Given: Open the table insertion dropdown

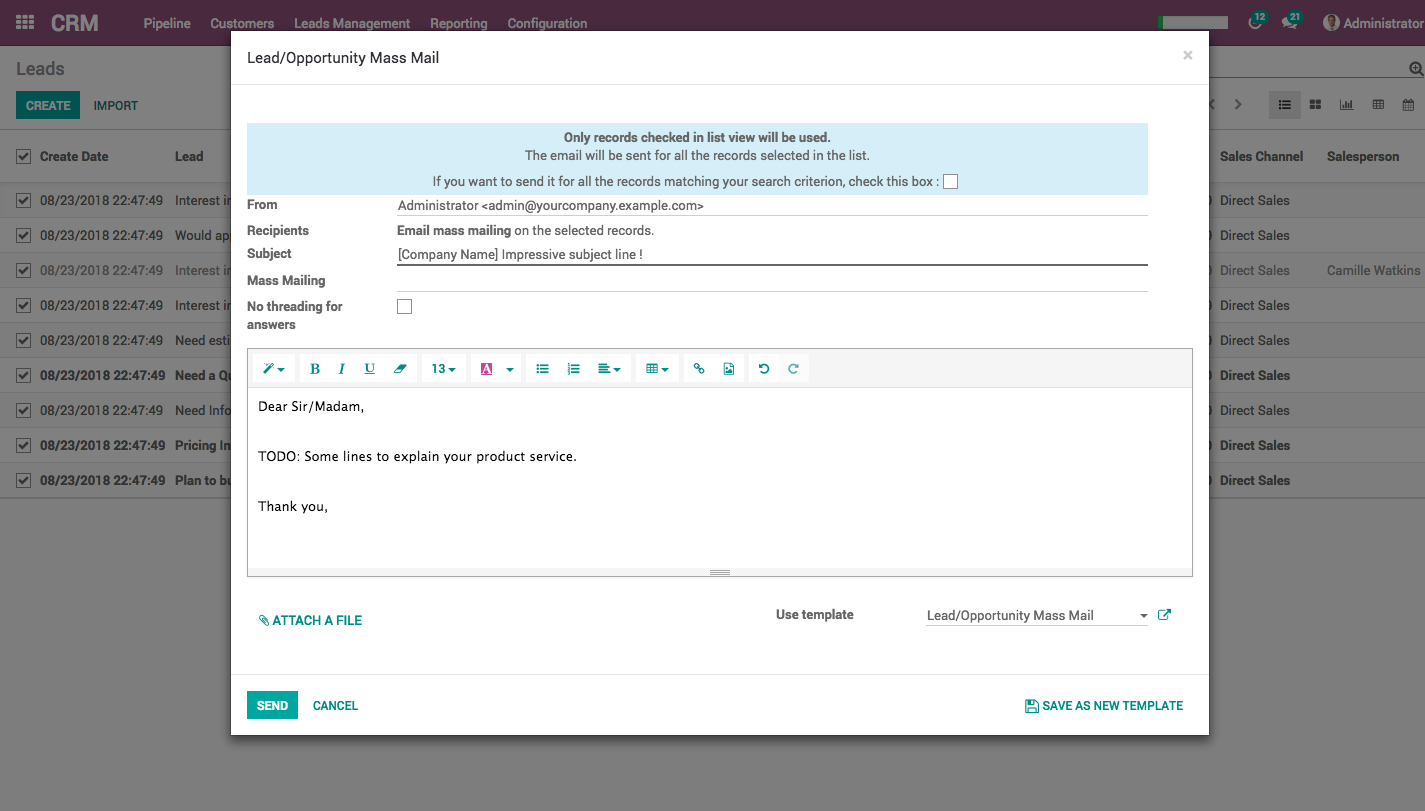Looking at the screenshot, I should [657, 369].
